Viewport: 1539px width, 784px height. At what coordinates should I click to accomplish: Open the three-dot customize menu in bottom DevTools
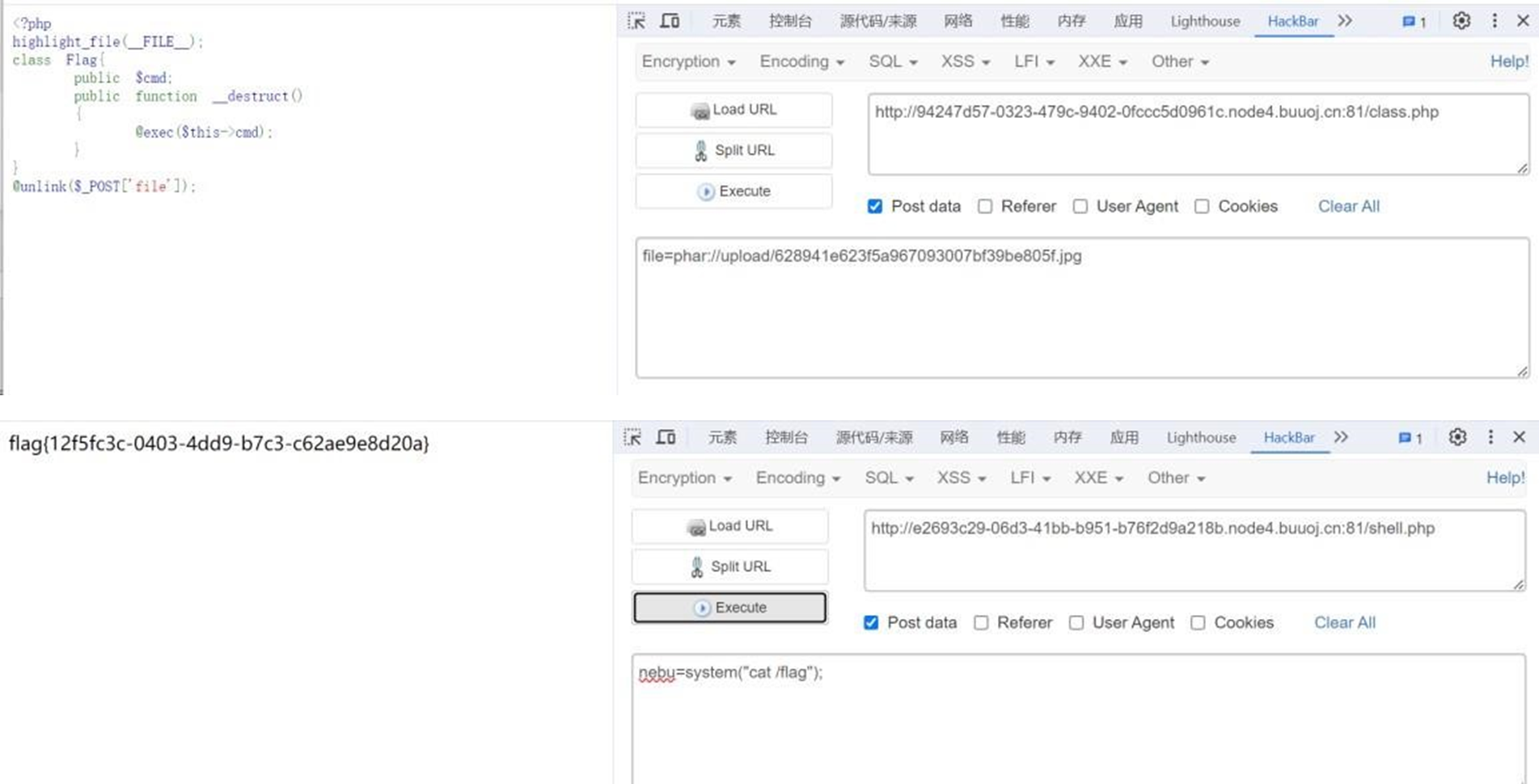1490,437
